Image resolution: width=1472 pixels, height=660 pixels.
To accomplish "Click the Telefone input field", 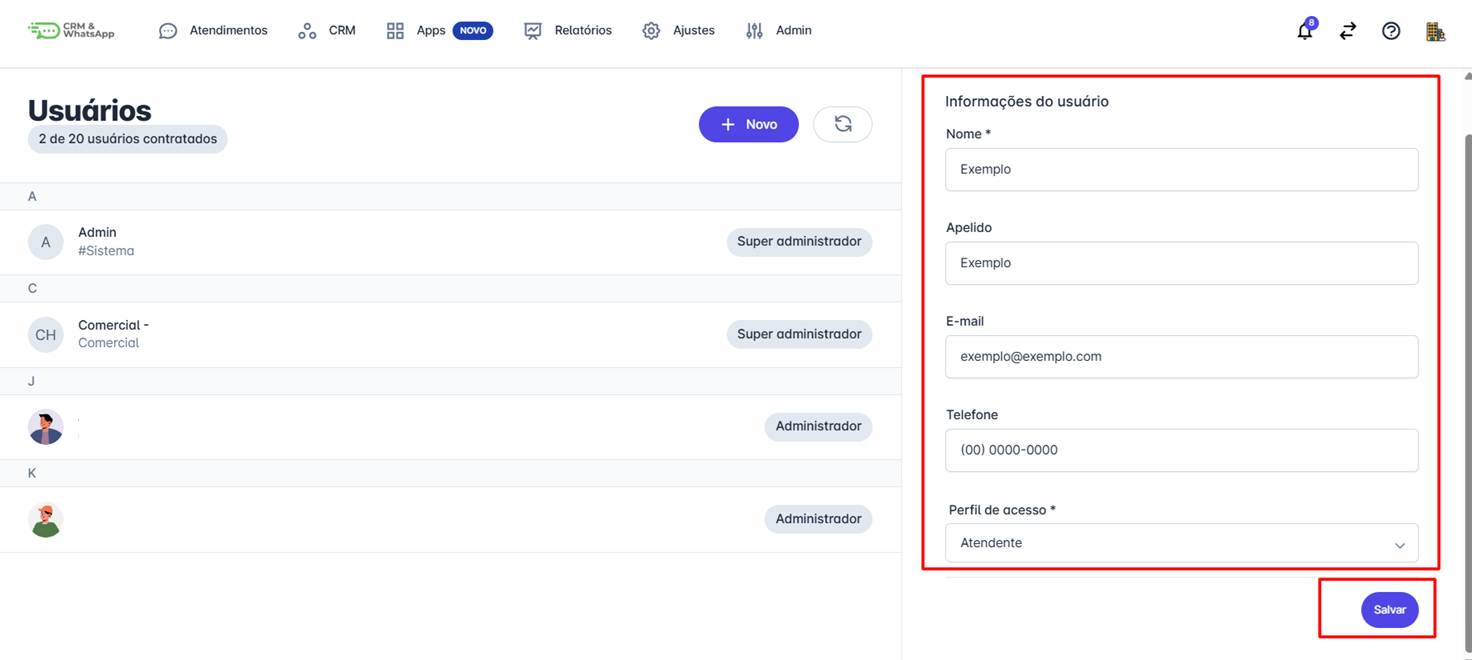I will point(1181,450).
